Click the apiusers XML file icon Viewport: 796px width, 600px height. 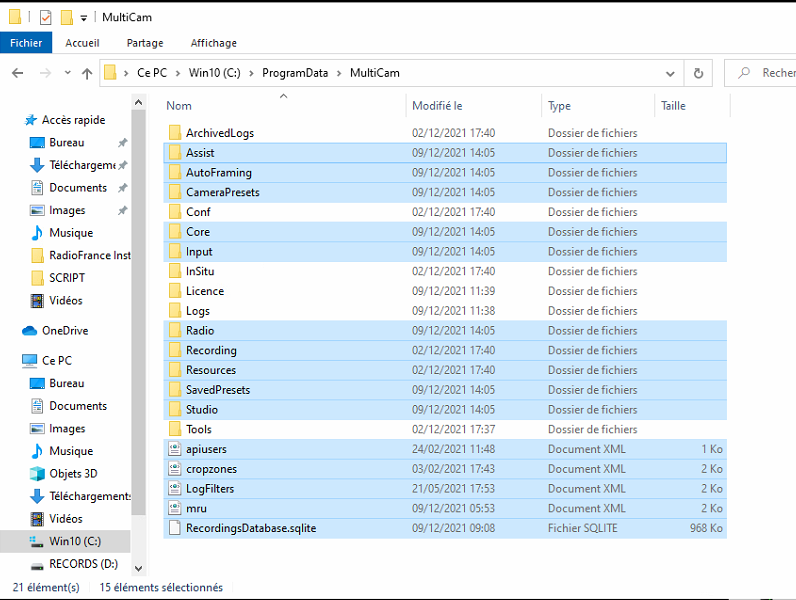click(x=175, y=449)
